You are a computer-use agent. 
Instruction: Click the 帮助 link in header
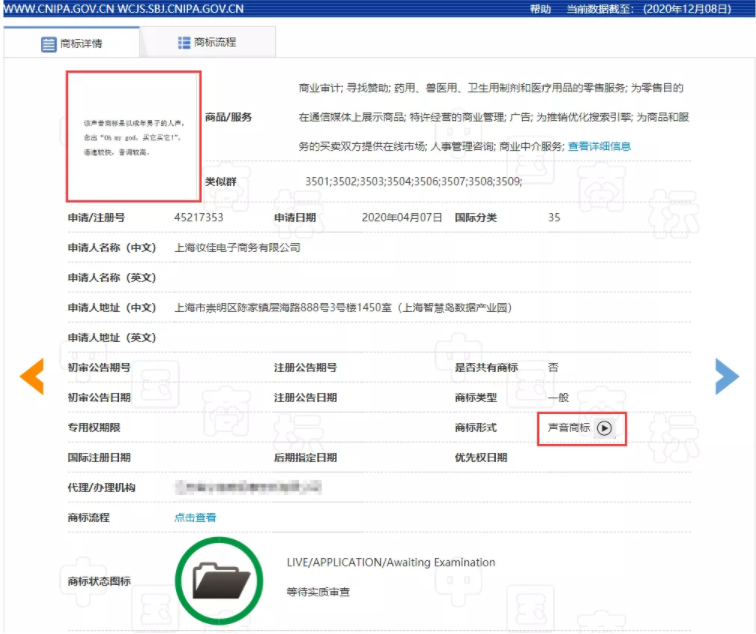[x=540, y=9]
